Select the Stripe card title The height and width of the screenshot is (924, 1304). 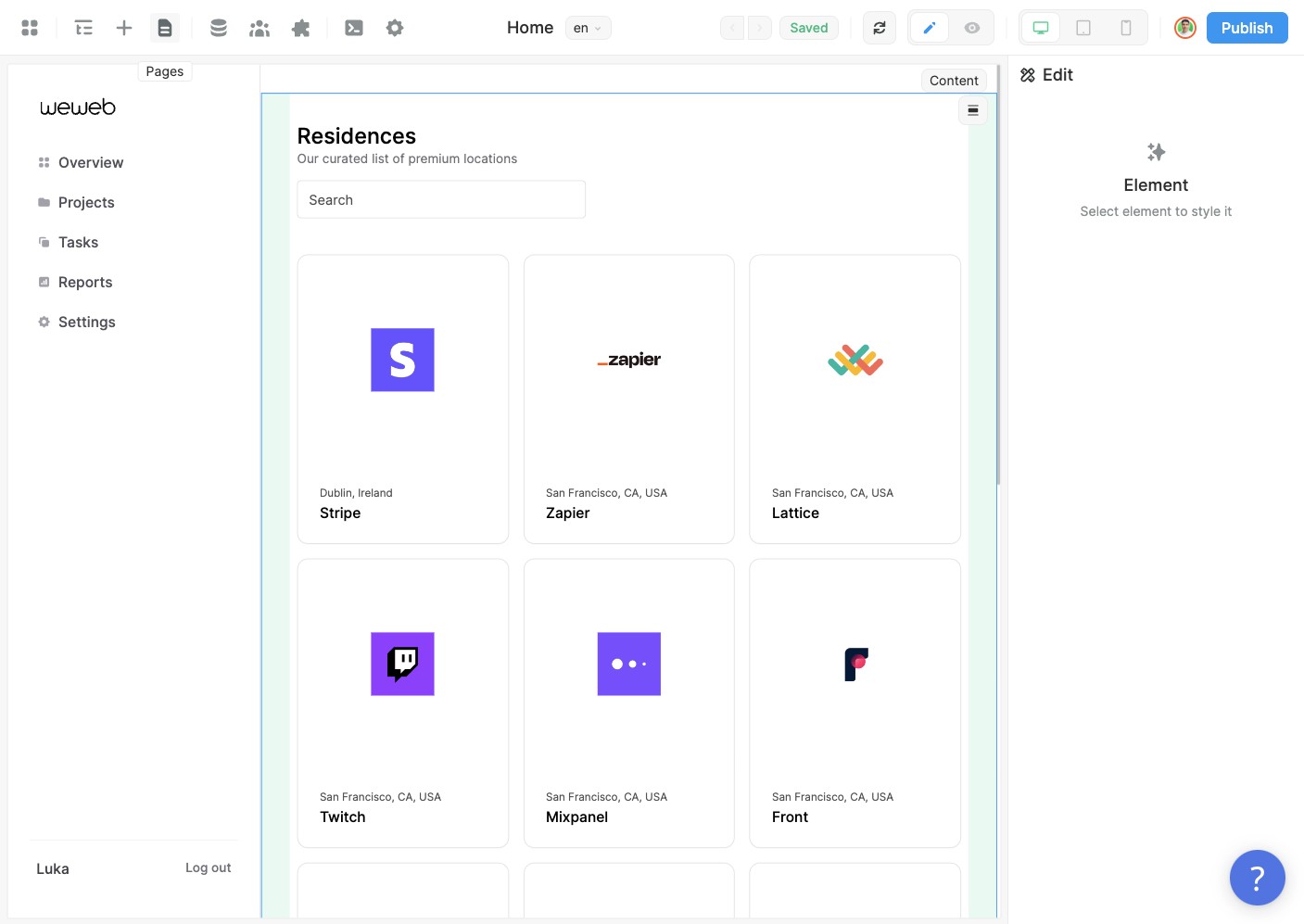pyautogui.click(x=340, y=513)
